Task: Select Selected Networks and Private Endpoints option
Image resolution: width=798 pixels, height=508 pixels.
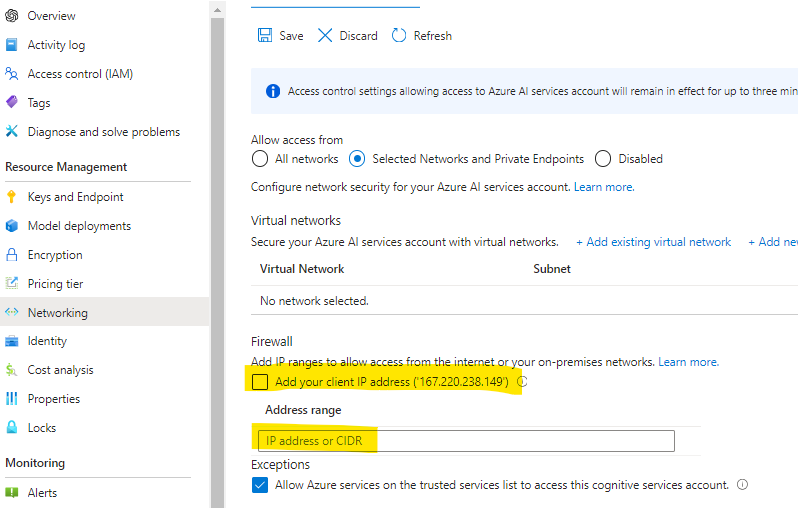Action: click(357, 159)
